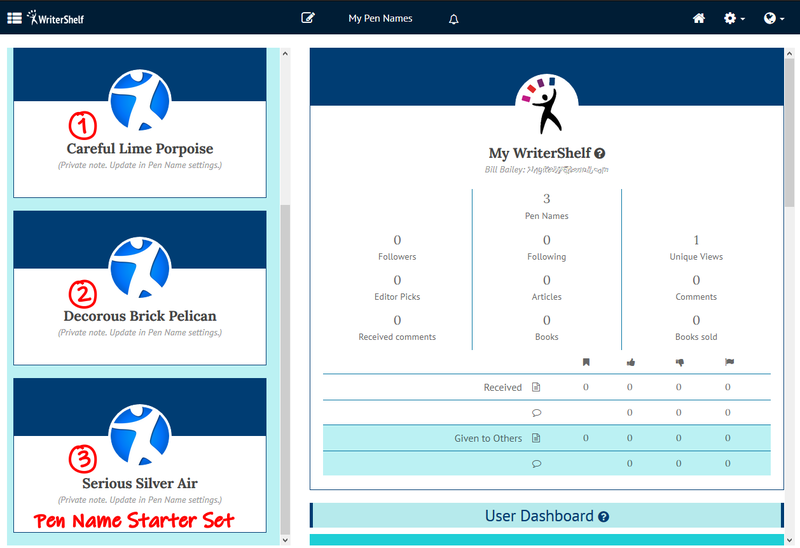Image resolution: width=800 pixels, height=548 pixels.
Task: Click the Books sold label
Action: click(x=696, y=337)
